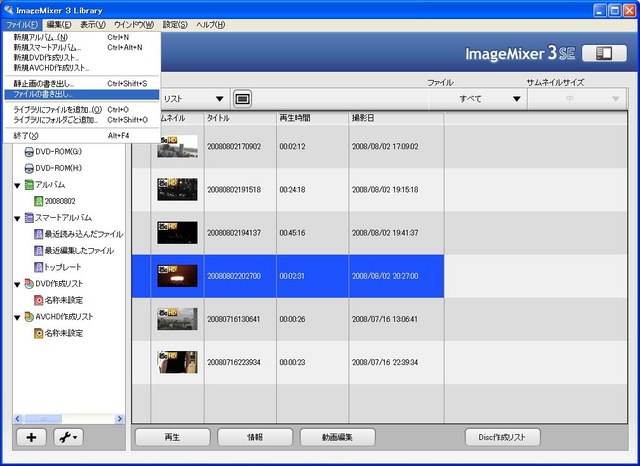Sort by 撮影日 column header
Screen dimensions: 640x466
click(x=396, y=118)
